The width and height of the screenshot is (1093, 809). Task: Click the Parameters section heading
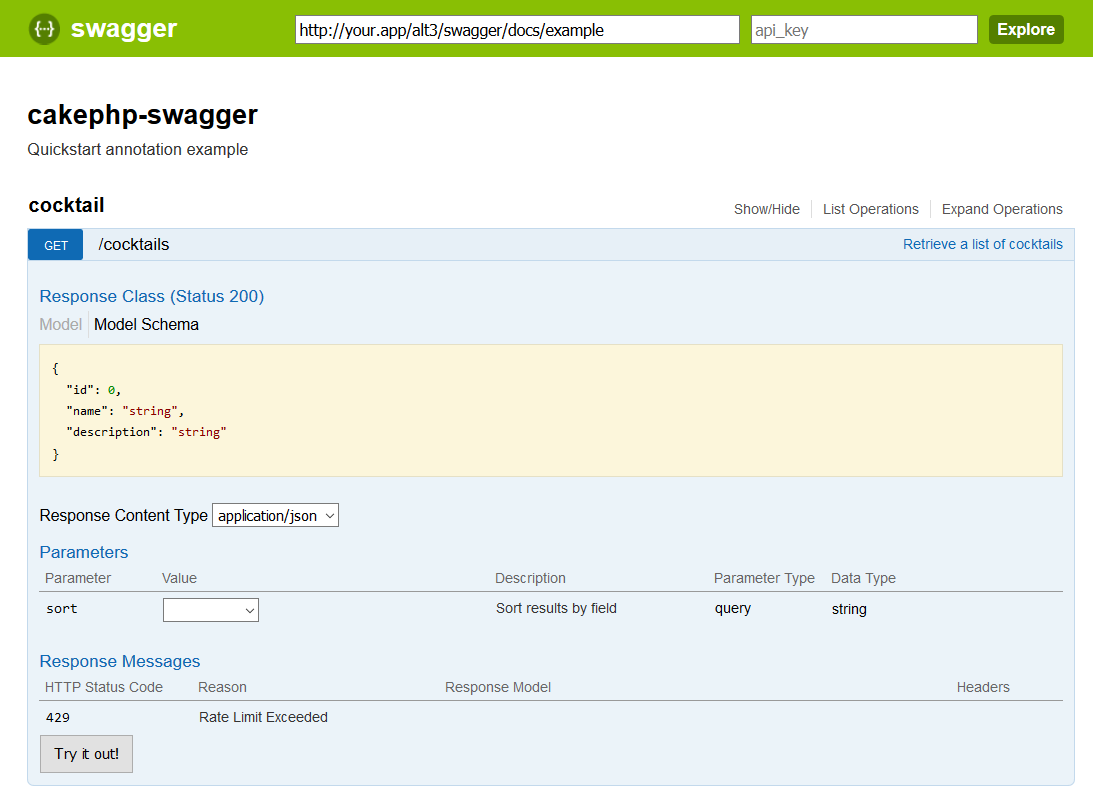pyautogui.click(x=83, y=552)
